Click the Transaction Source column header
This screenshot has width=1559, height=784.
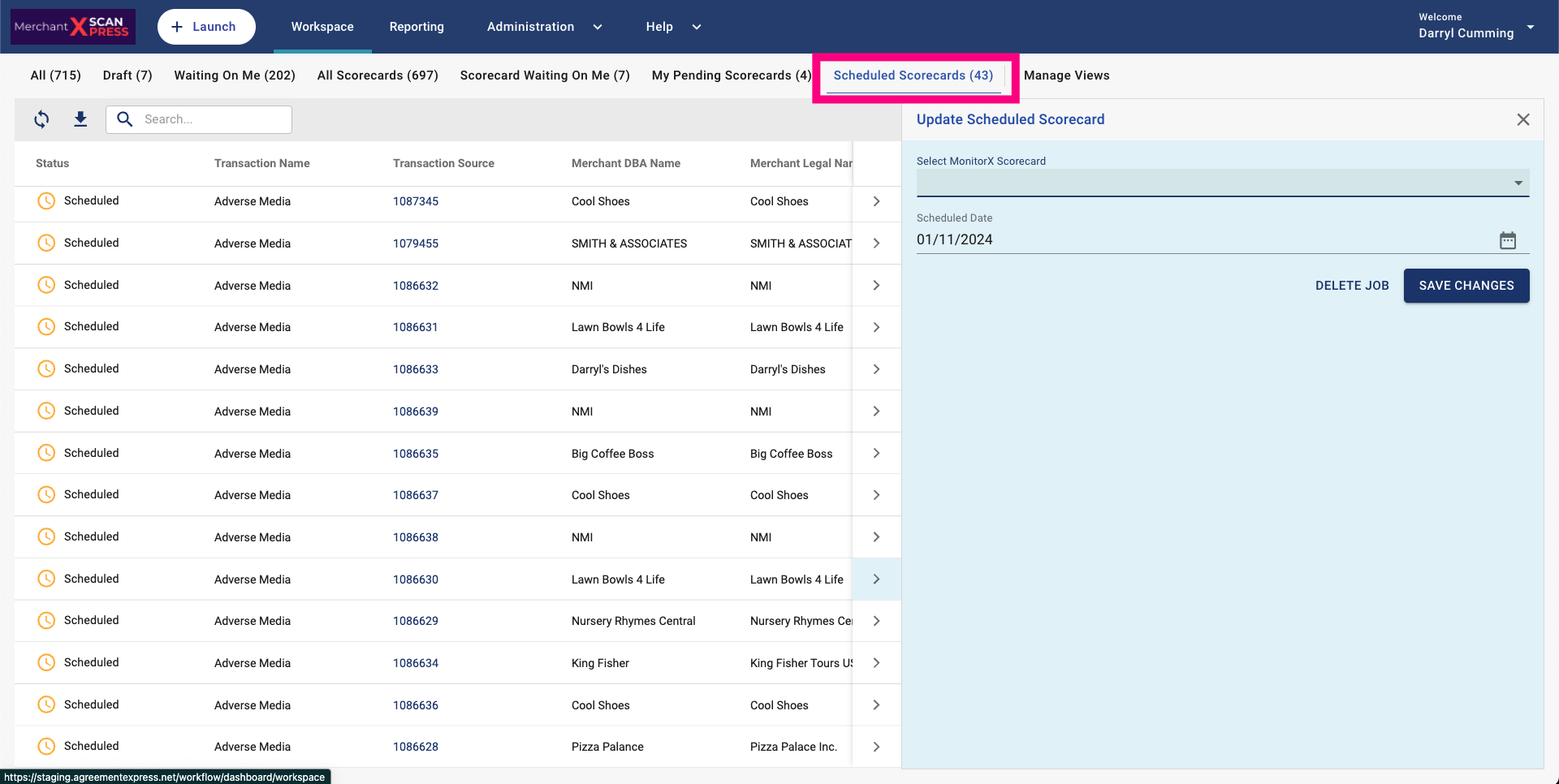point(443,163)
